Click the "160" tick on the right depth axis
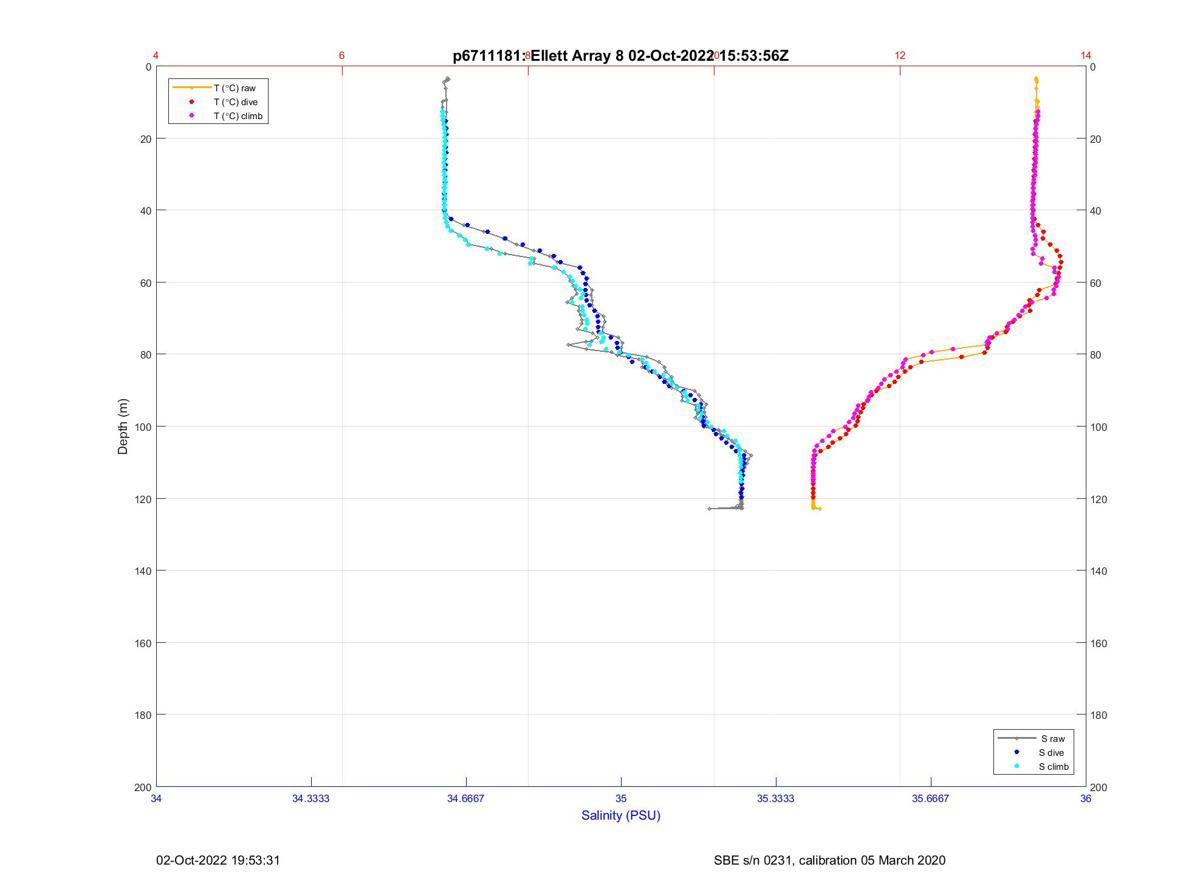 [1099, 643]
